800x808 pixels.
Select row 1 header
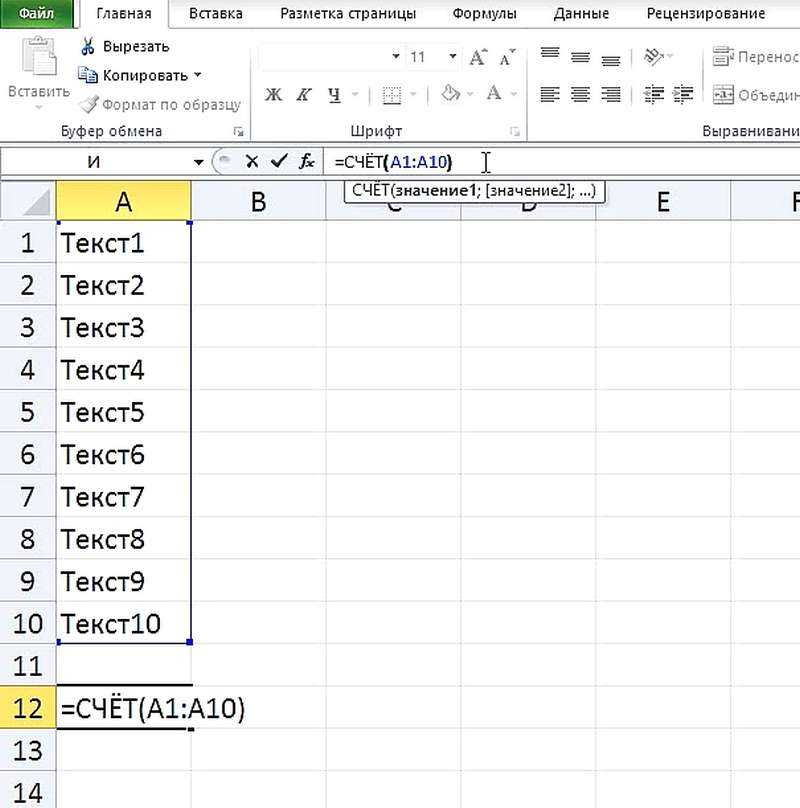[28, 242]
